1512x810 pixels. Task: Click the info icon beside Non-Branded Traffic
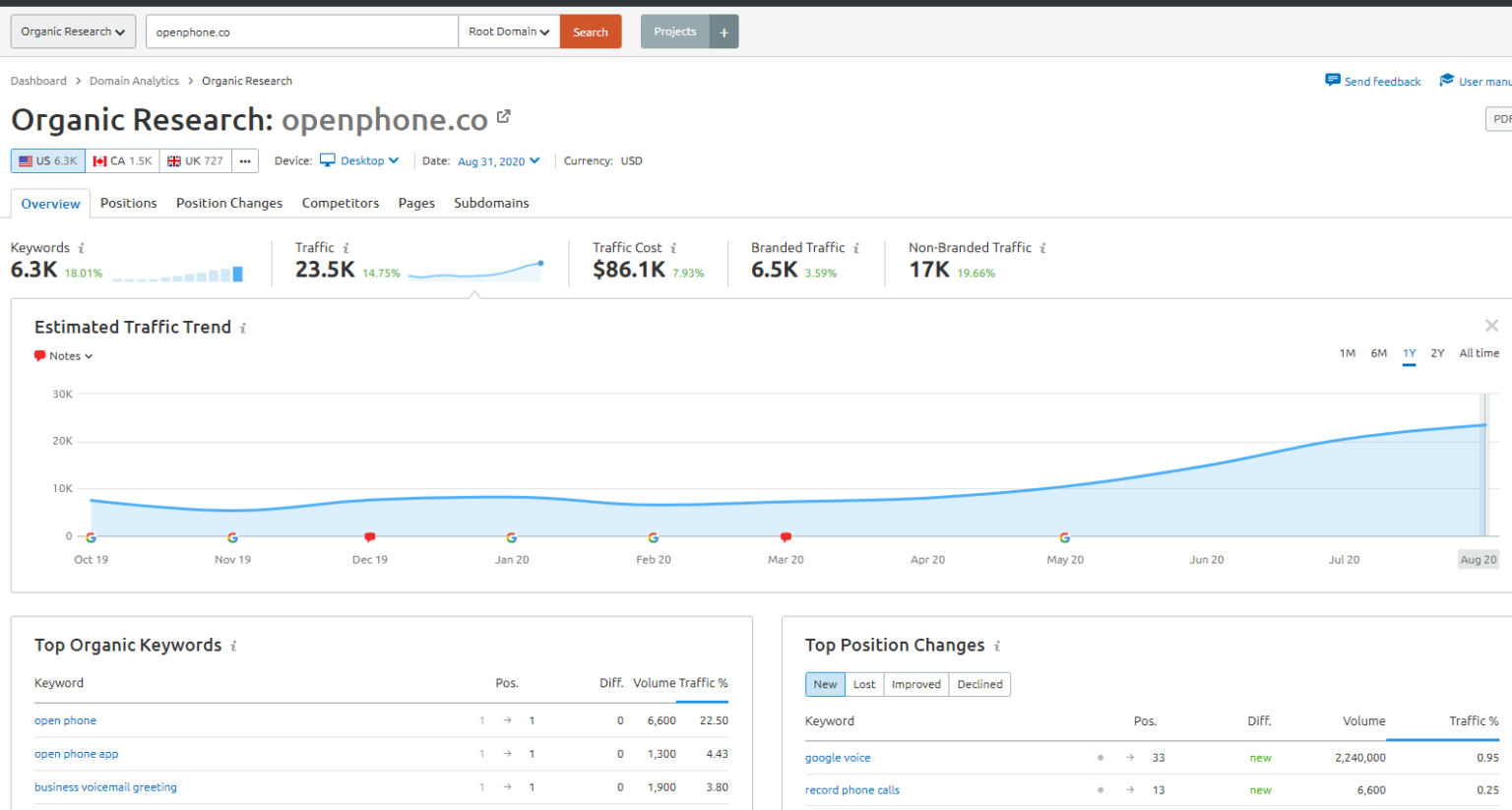point(1042,248)
